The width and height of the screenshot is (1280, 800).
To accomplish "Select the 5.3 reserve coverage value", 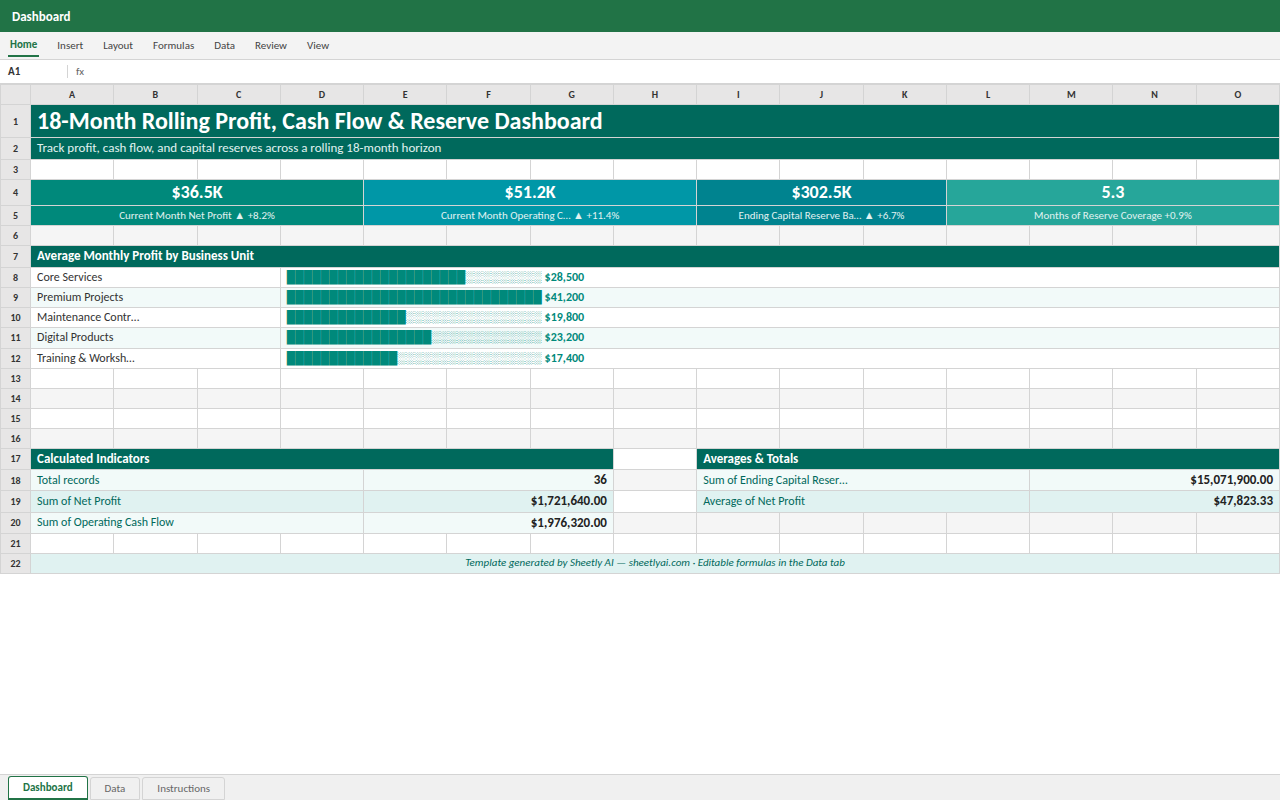I will (1113, 192).
